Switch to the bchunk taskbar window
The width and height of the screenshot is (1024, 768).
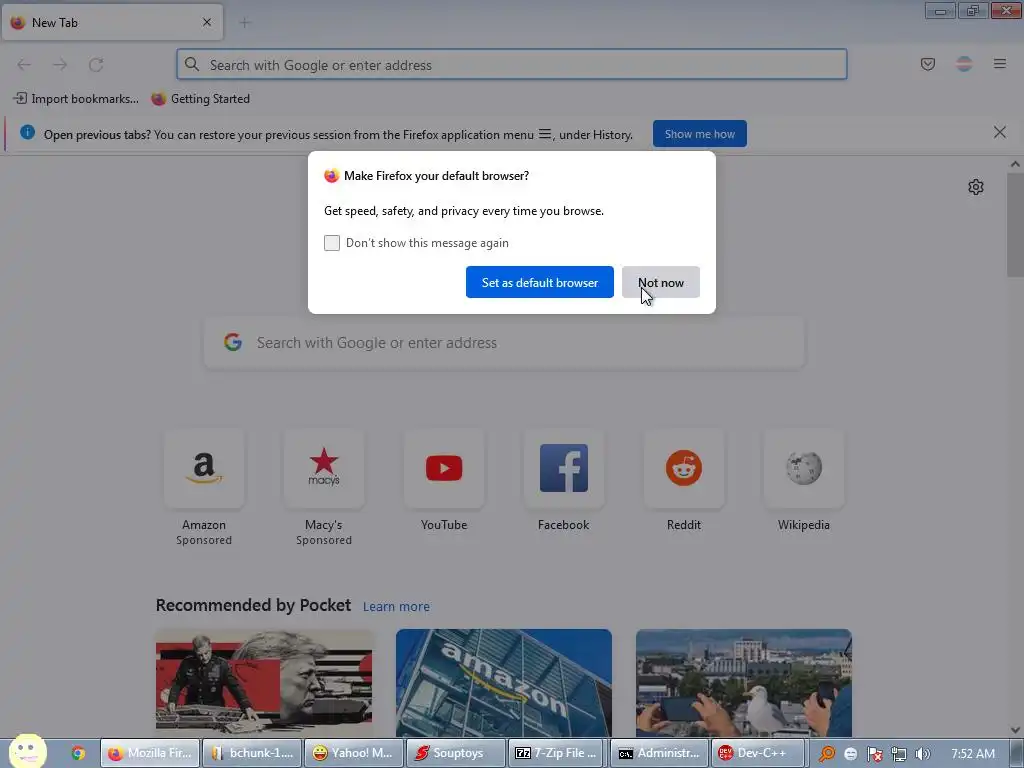point(252,753)
